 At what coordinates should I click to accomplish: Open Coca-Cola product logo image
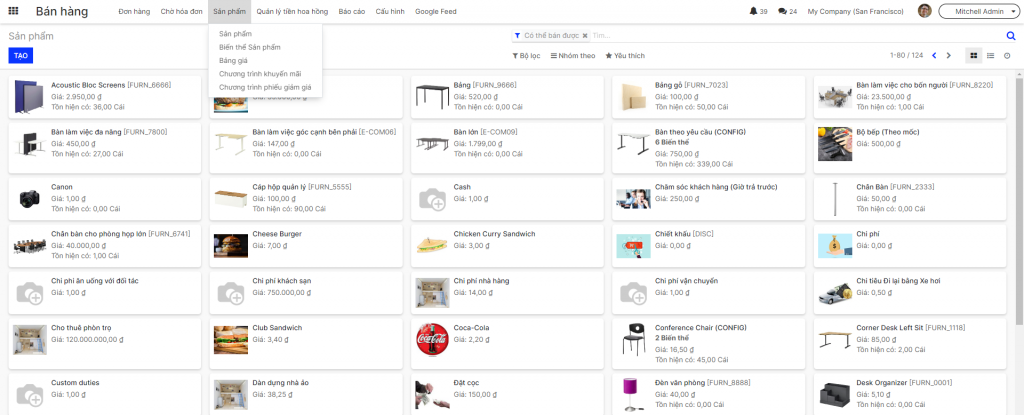point(432,340)
